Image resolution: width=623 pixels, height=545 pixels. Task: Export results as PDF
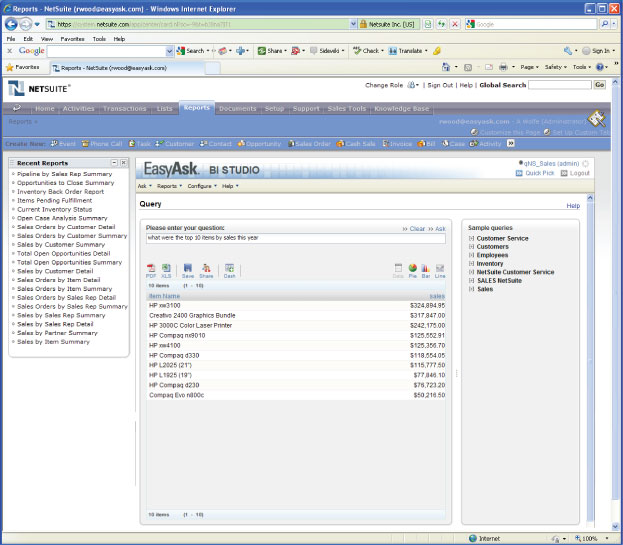coord(151,271)
